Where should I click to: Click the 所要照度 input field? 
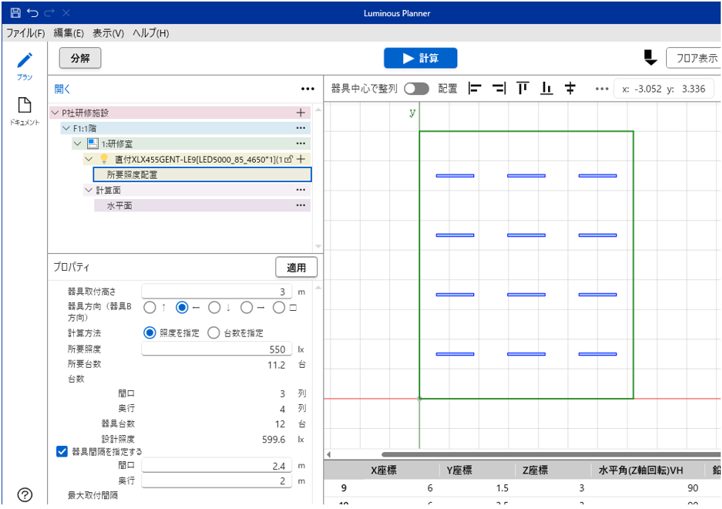pos(216,350)
